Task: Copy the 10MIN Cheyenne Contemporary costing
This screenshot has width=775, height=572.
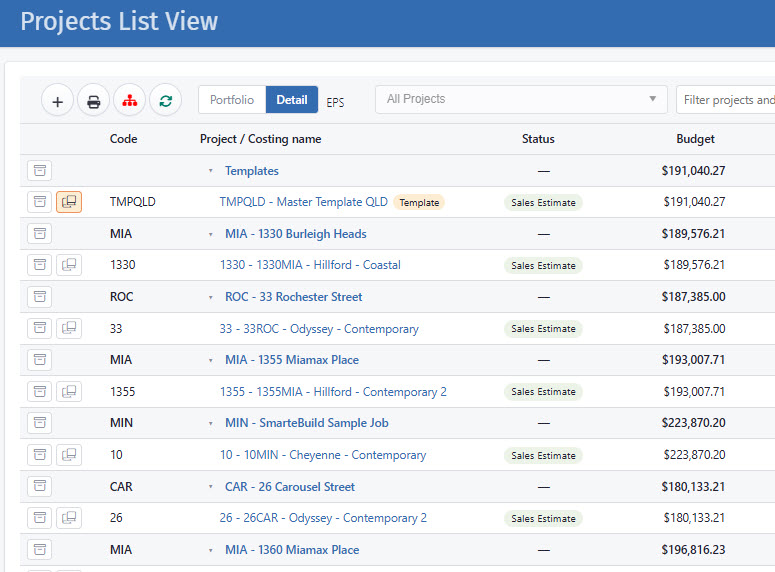Action: 69,454
